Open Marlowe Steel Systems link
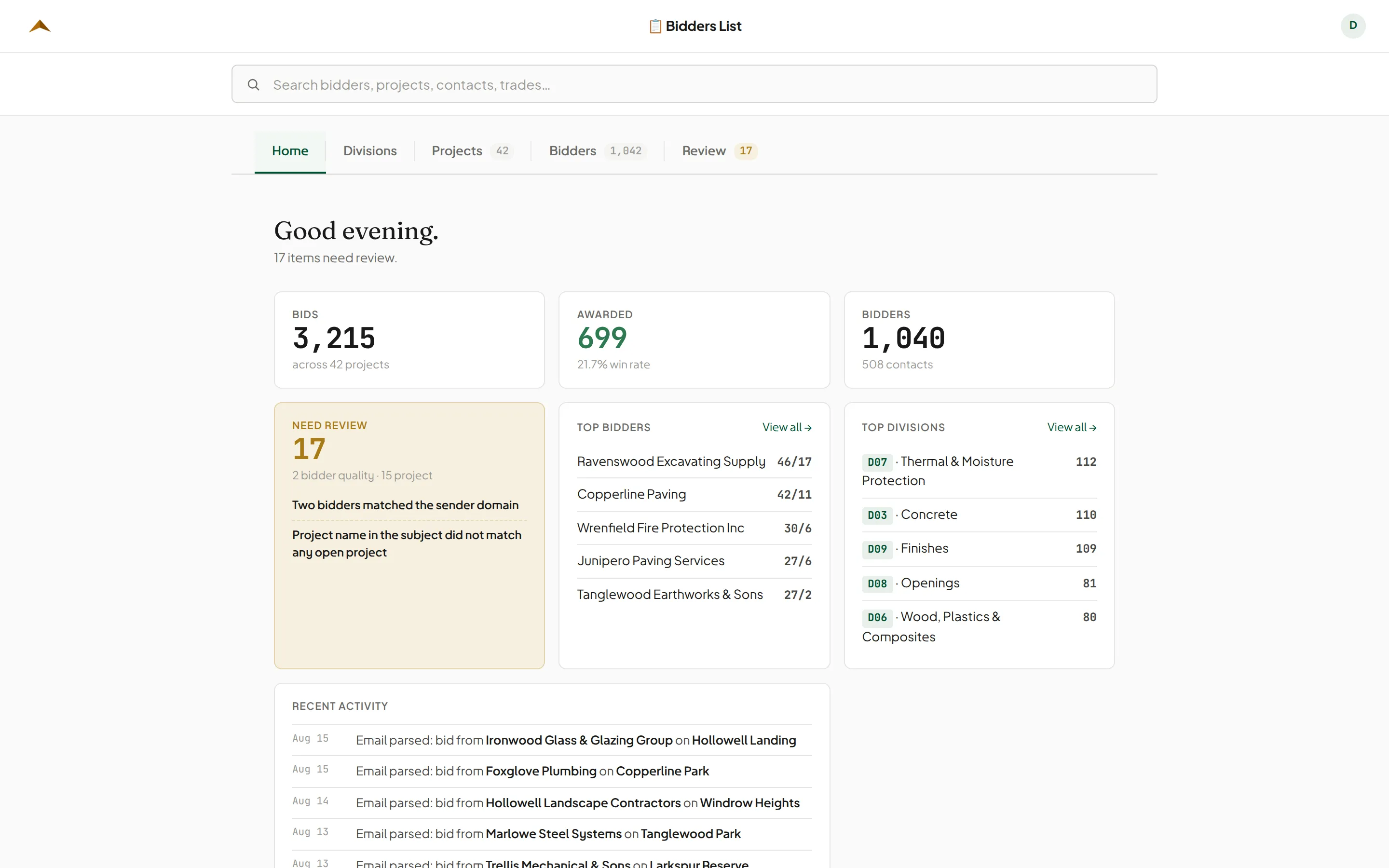The width and height of the screenshot is (1389, 868). point(553,834)
